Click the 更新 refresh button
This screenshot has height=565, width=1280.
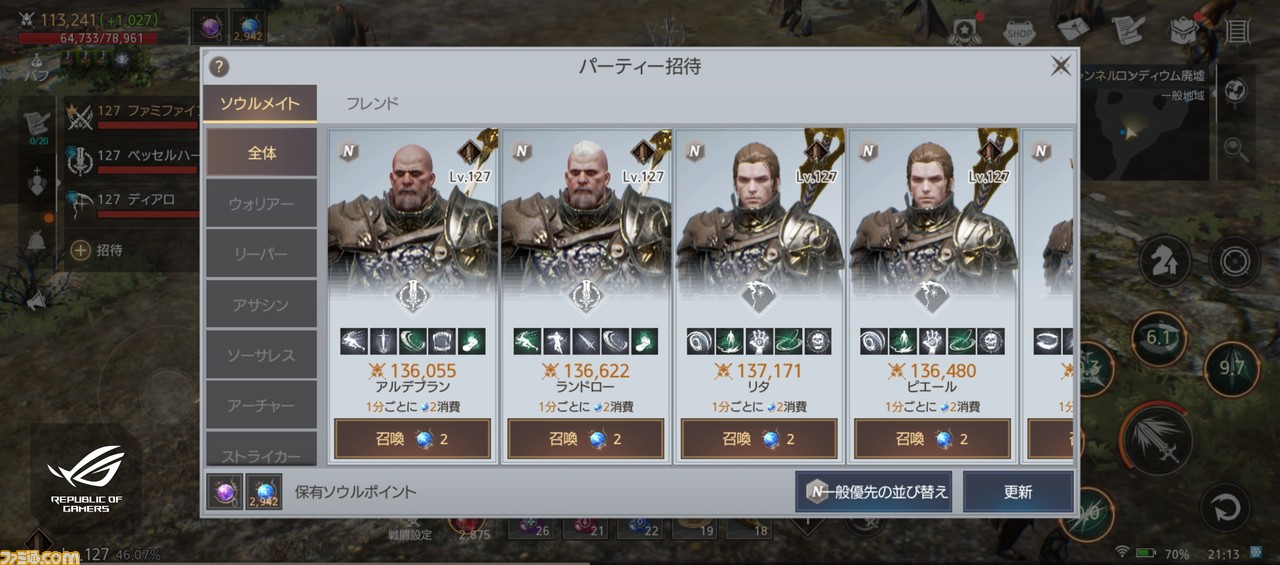coord(1018,492)
